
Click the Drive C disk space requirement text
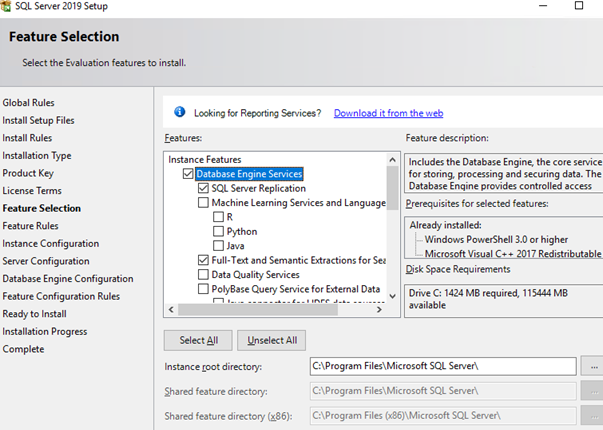point(488,299)
